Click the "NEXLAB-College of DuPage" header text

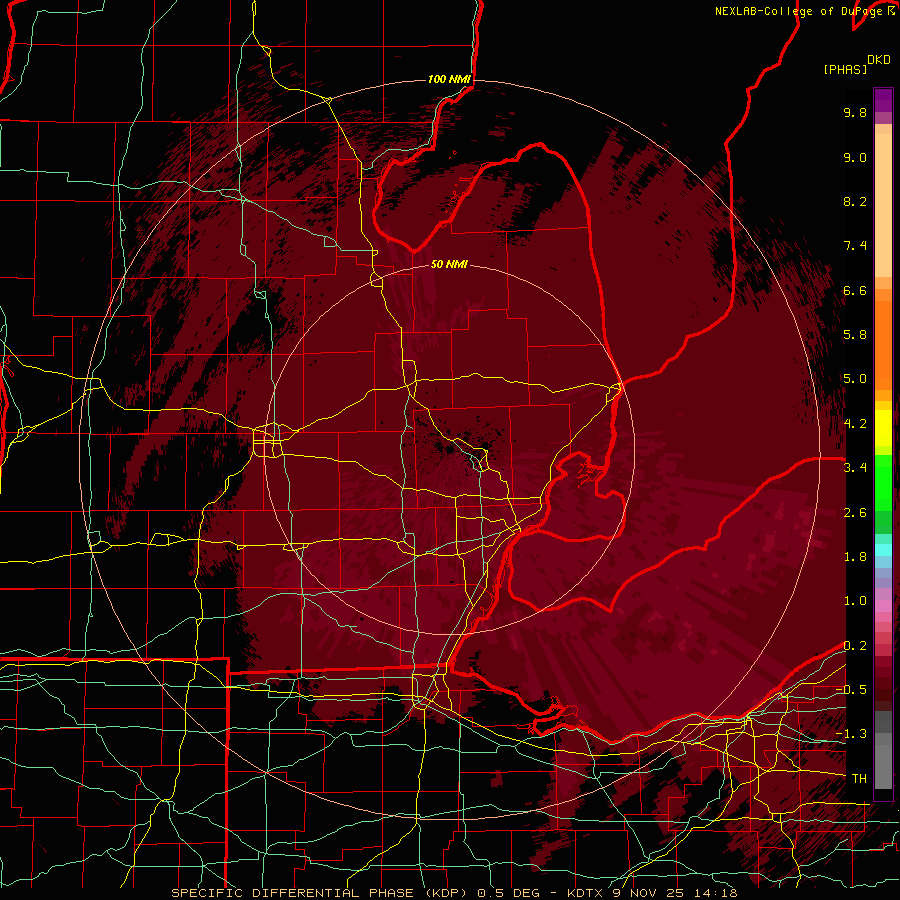pyautogui.click(x=800, y=11)
